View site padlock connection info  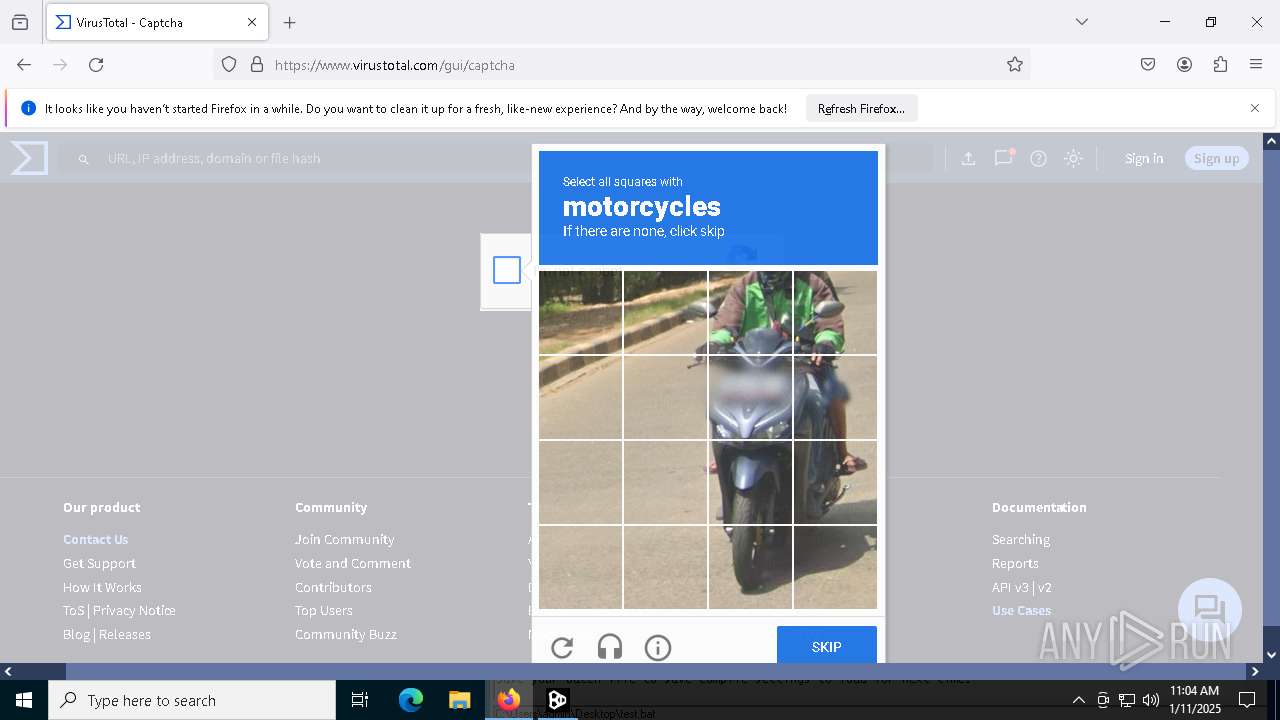coord(257,65)
